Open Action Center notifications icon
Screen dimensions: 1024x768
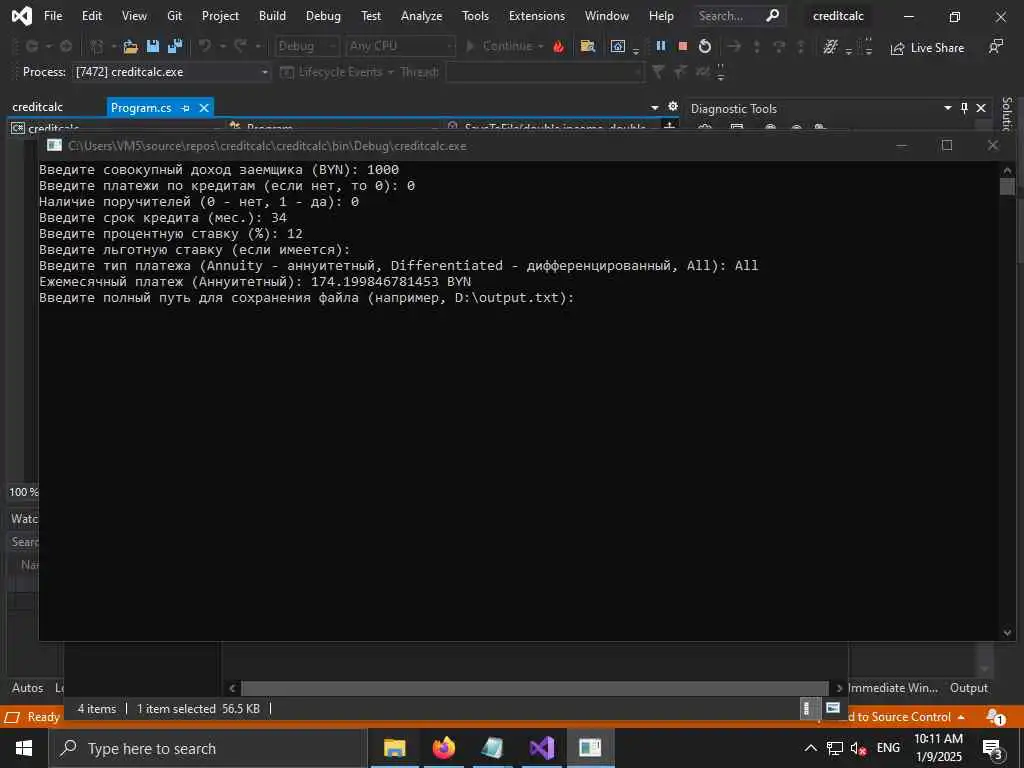coord(993,749)
